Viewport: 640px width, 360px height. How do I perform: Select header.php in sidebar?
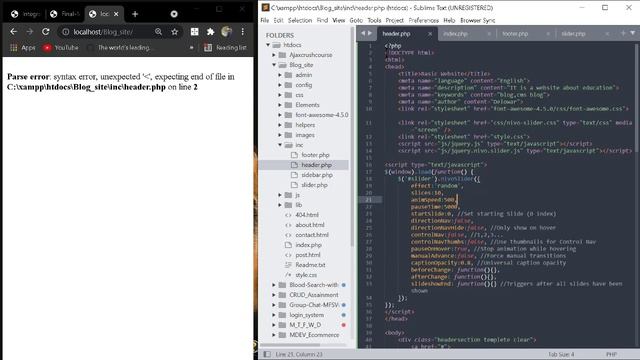point(316,165)
